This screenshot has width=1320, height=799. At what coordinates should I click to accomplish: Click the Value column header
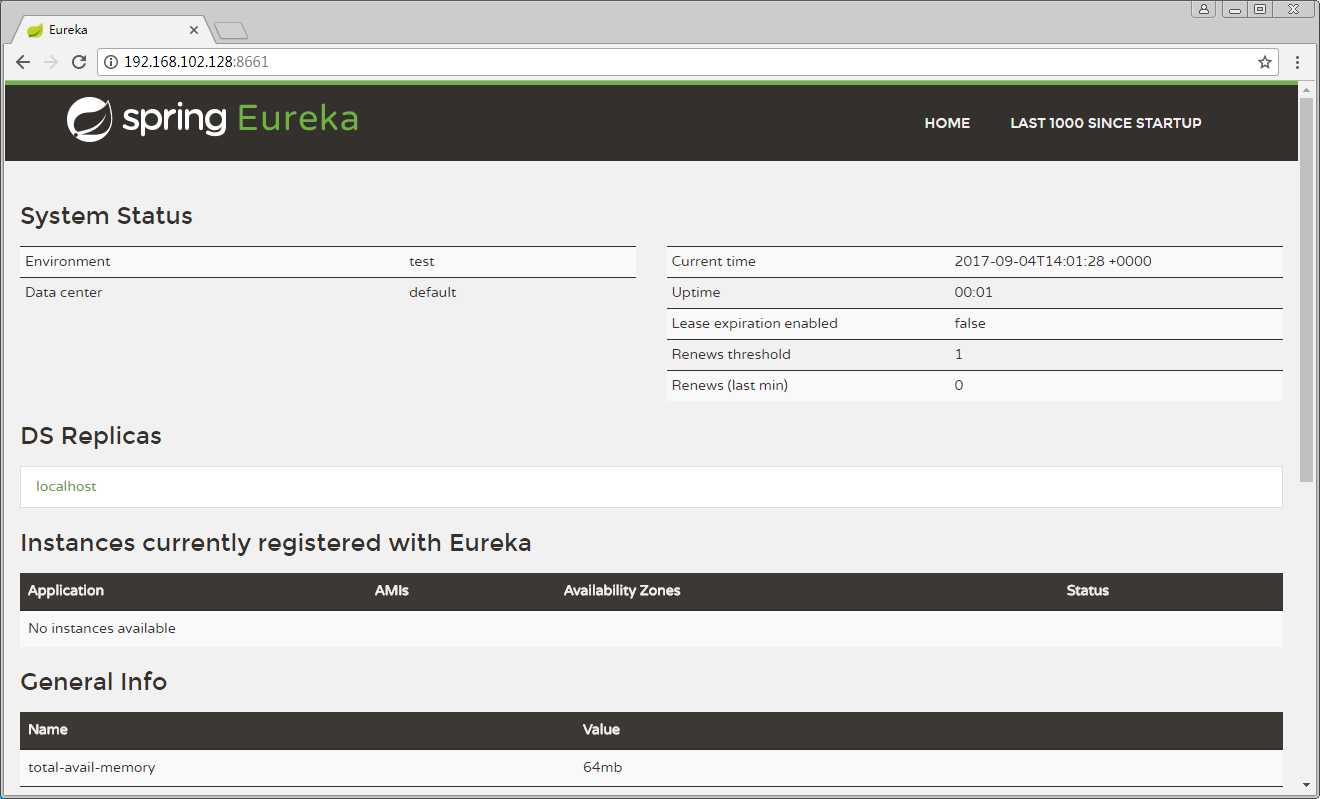tap(601, 729)
